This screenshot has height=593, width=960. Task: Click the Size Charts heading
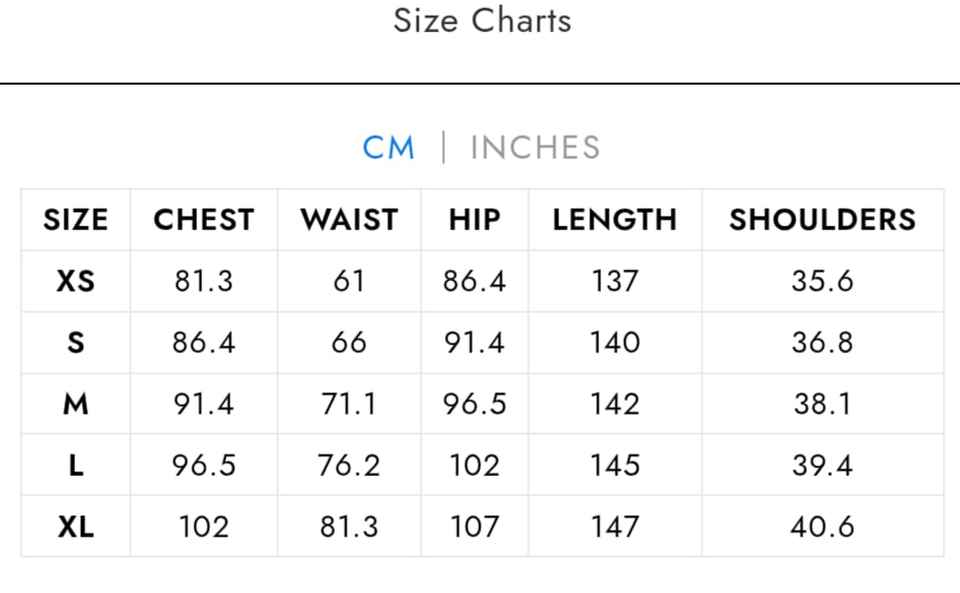click(x=482, y=20)
